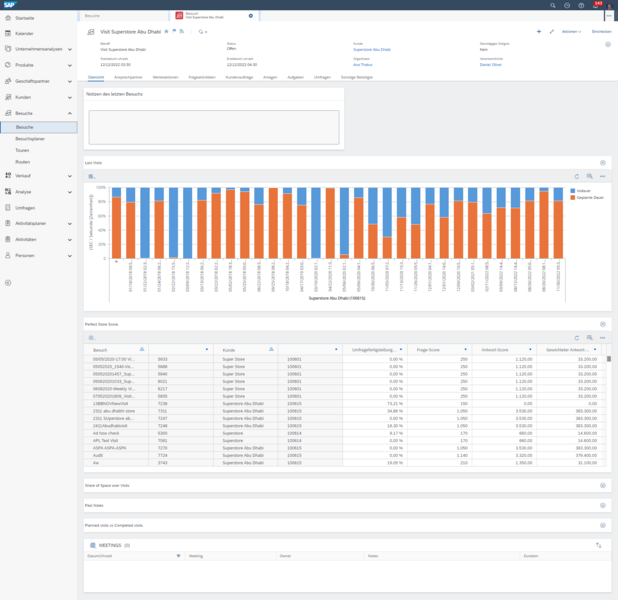
Task: Open more options for Last Visits chart
Action: click(602, 177)
